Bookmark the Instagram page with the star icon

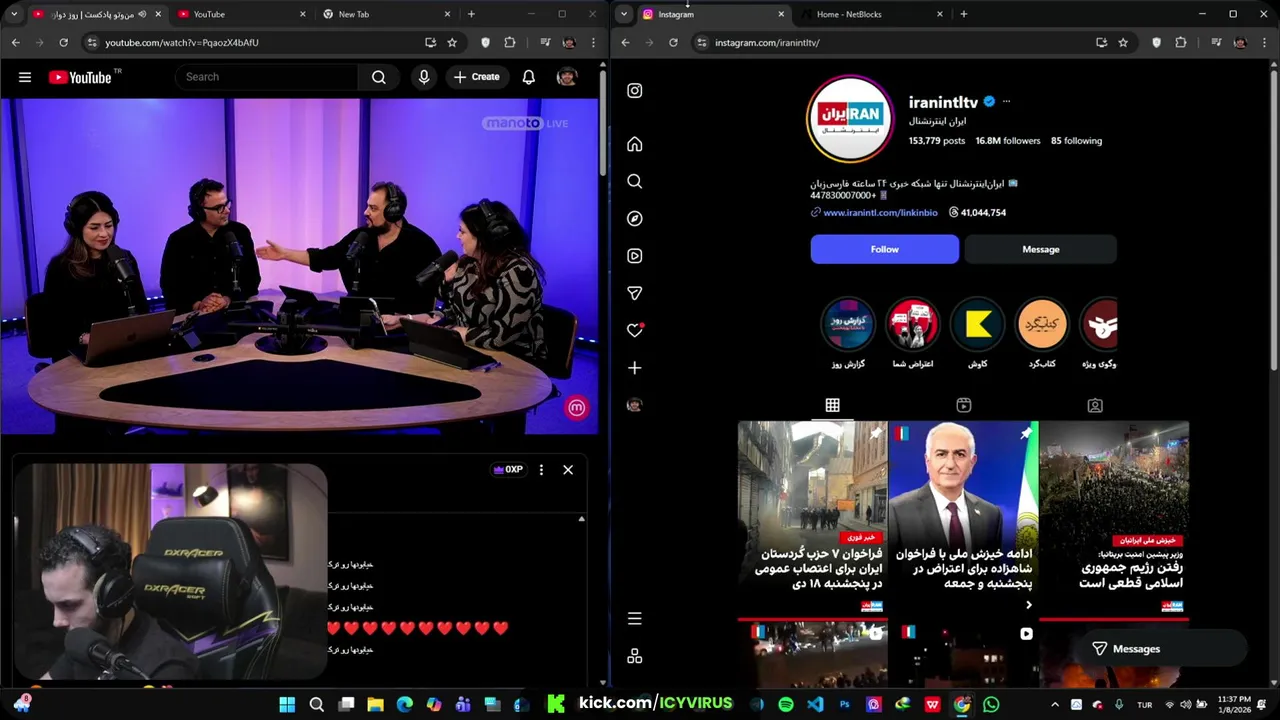click(1123, 43)
